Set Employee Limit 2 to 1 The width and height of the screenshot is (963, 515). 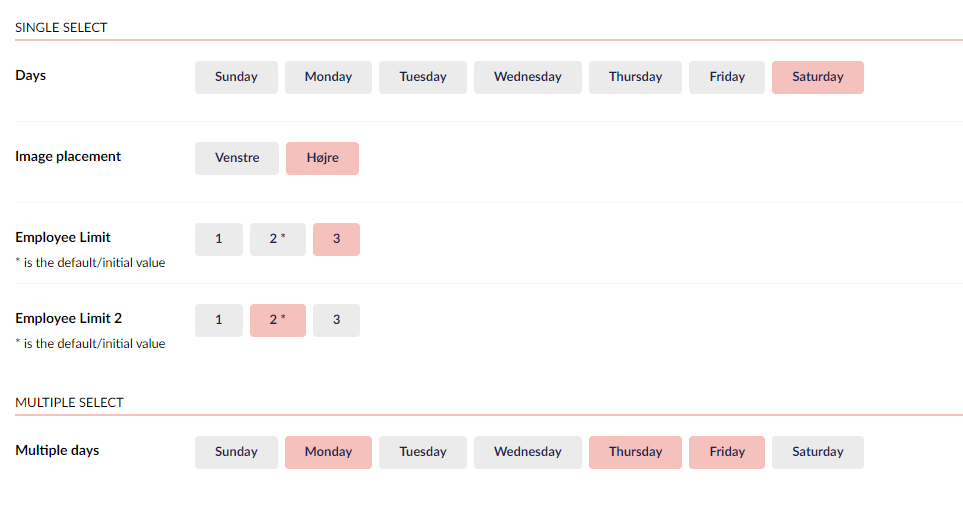click(218, 320)
